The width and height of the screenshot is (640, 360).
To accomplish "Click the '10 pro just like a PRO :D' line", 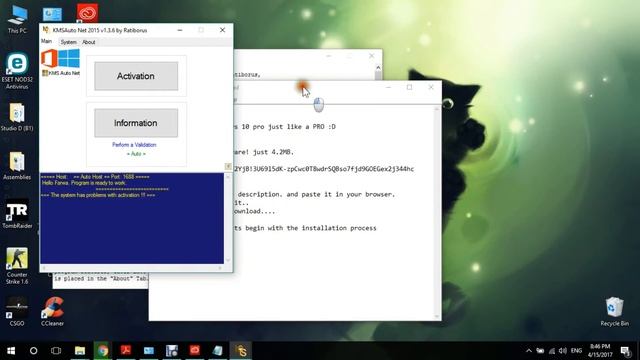I will point(289,127).
